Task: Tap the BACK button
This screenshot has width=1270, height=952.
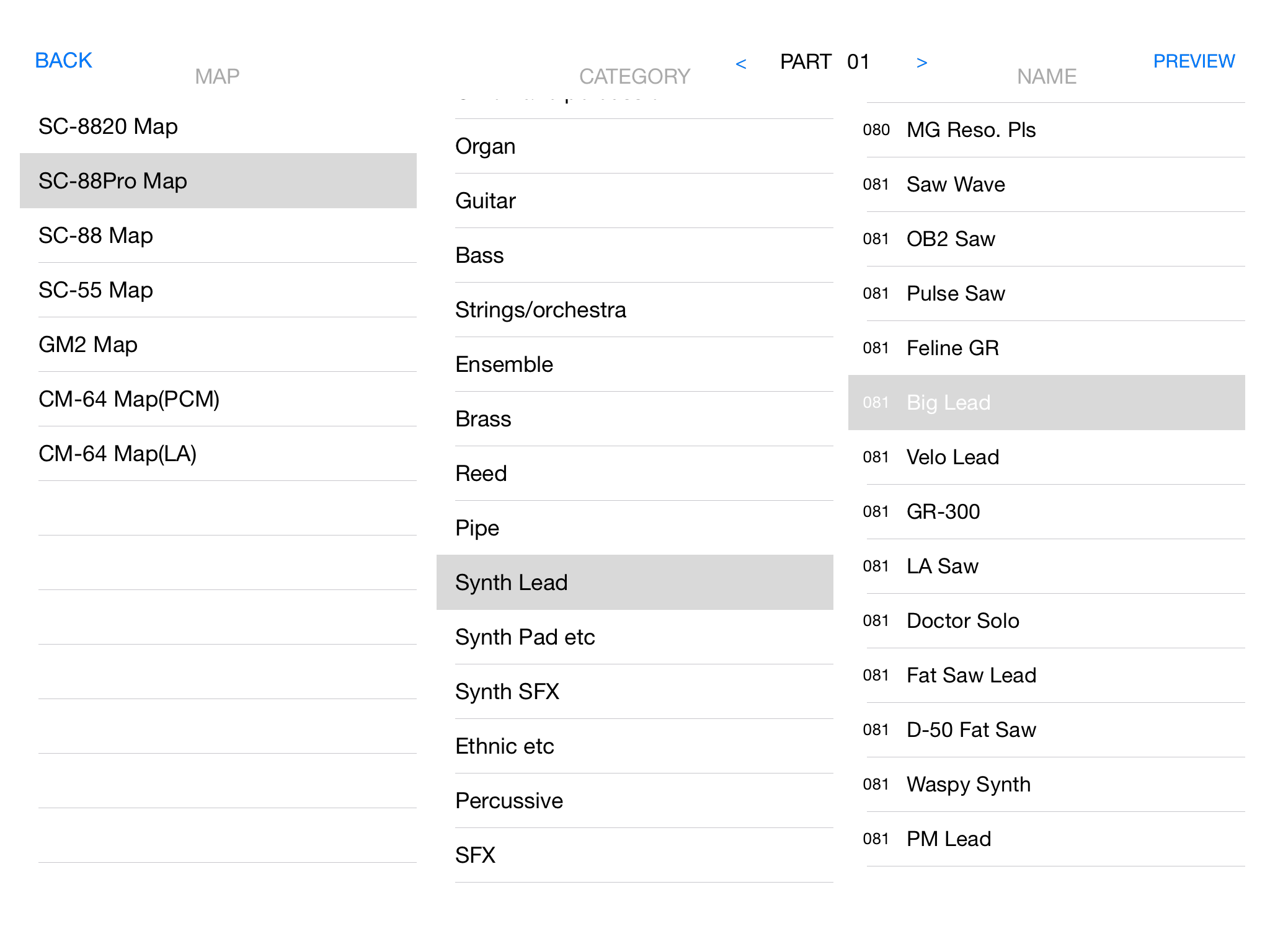Action: [63, 61]
